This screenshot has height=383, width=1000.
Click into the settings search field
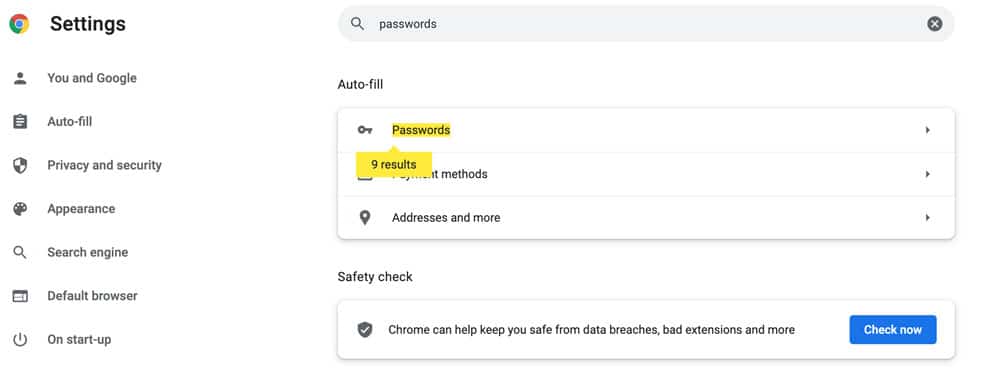645,24
